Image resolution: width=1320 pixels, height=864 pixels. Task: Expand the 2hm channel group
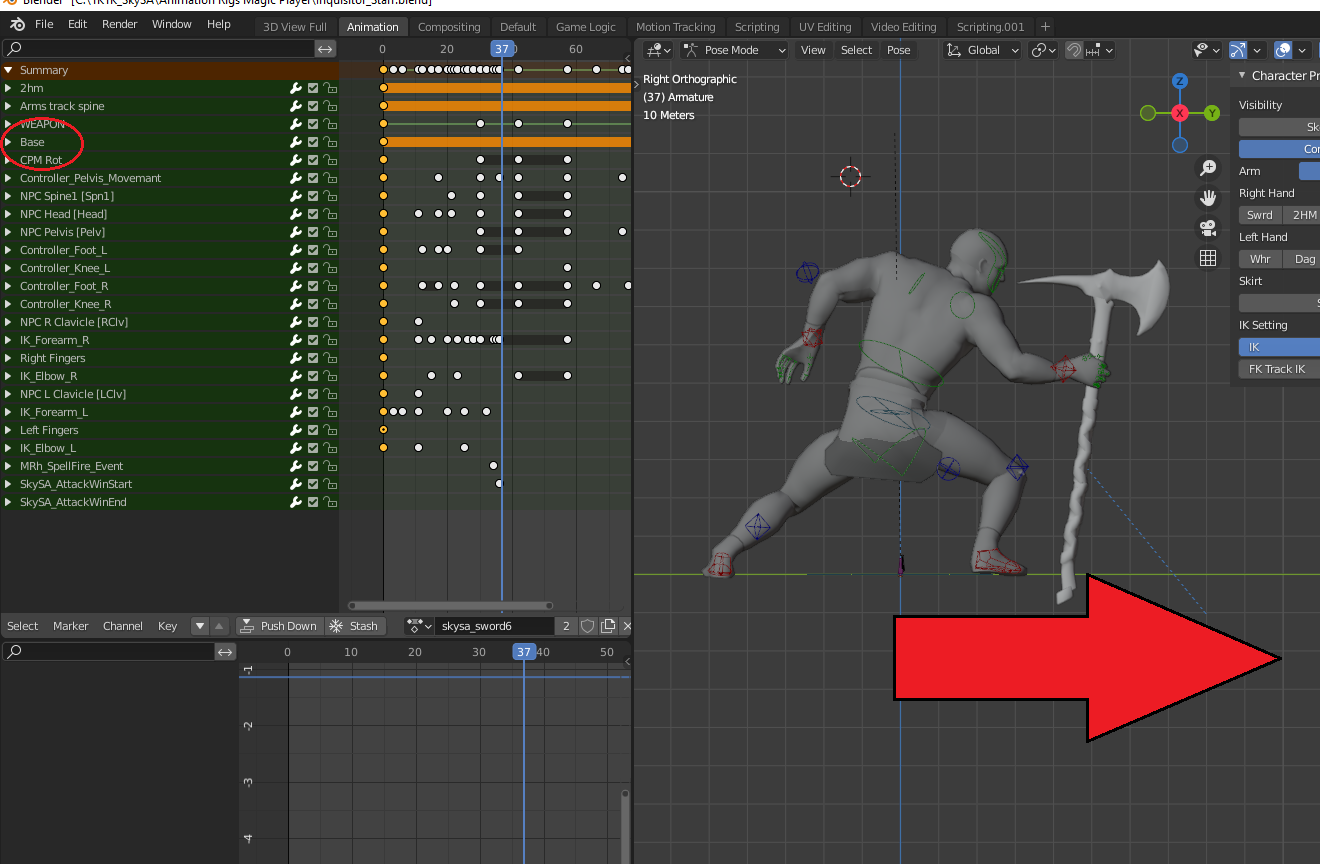tap(8, 88)
